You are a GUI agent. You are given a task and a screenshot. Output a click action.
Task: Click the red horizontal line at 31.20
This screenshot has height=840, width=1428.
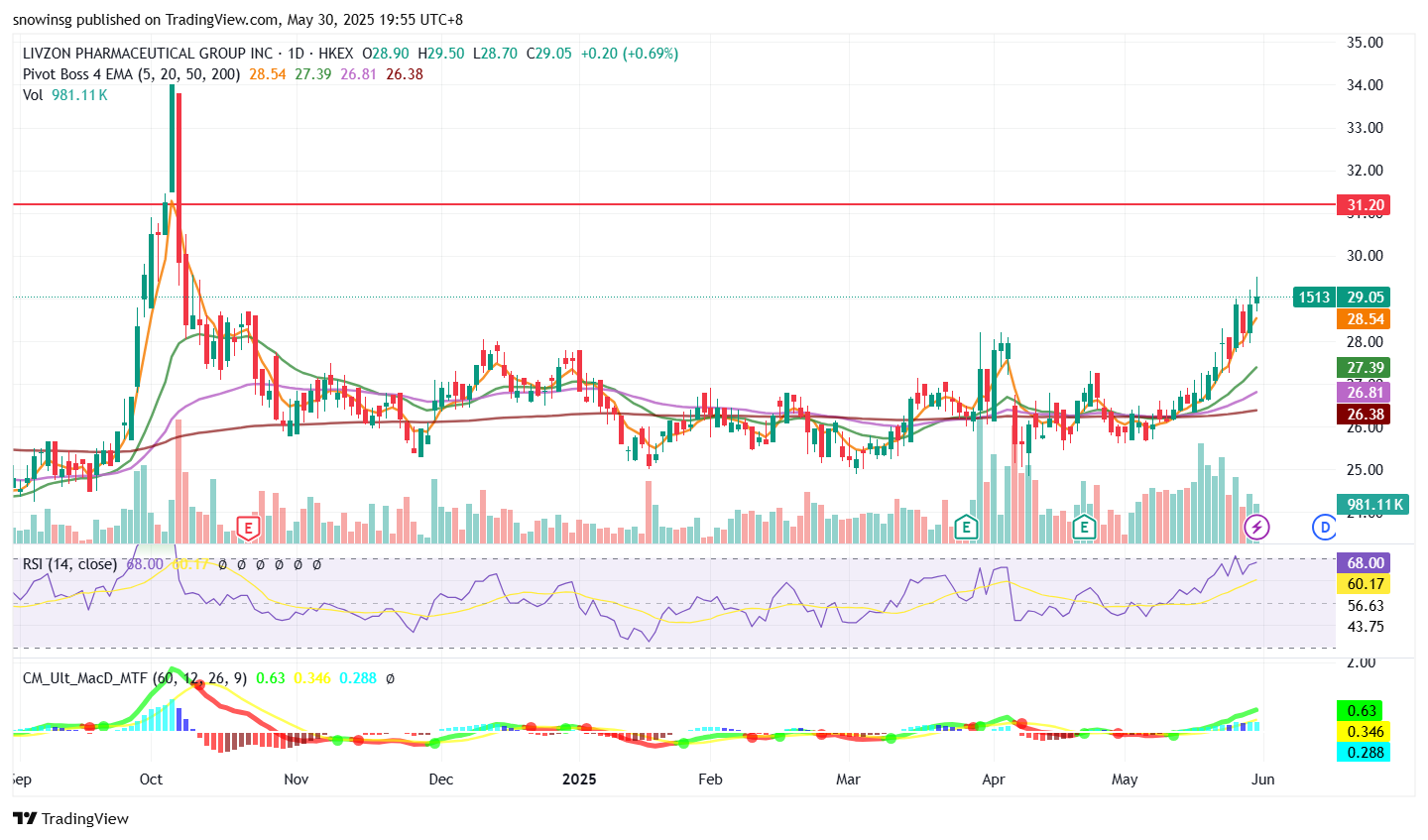pos(674,204)
